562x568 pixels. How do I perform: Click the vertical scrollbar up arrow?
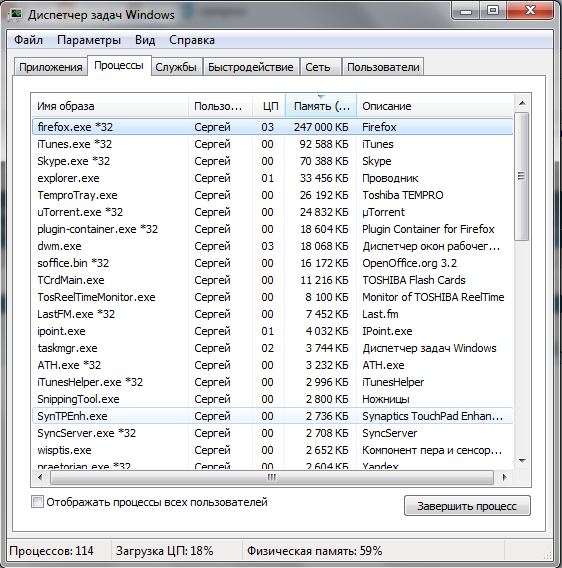pyautogui.click(x=522, y=104)
